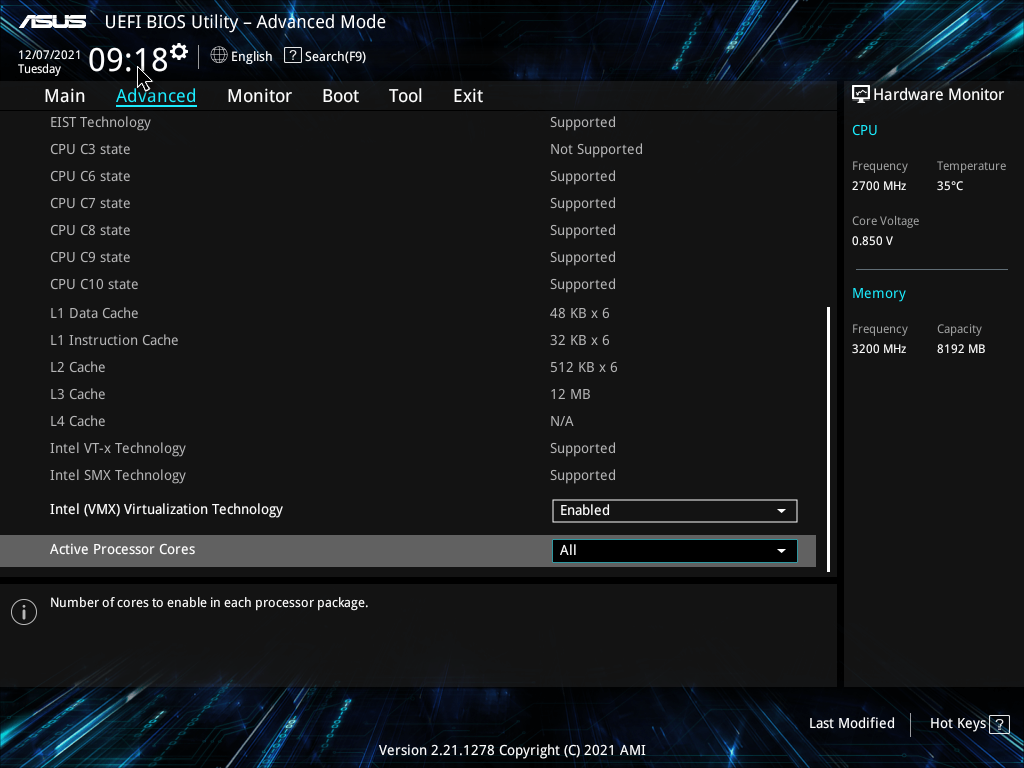1024x768 pixels.
Task: Select the Advanced tab
Action: pyautogui.click(x=156, y=95)
